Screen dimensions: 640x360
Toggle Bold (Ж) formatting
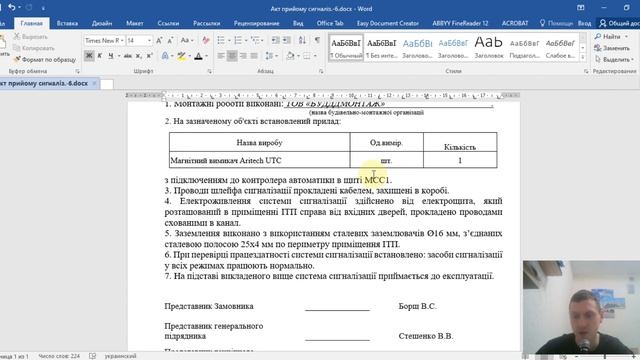coord(89,56)
